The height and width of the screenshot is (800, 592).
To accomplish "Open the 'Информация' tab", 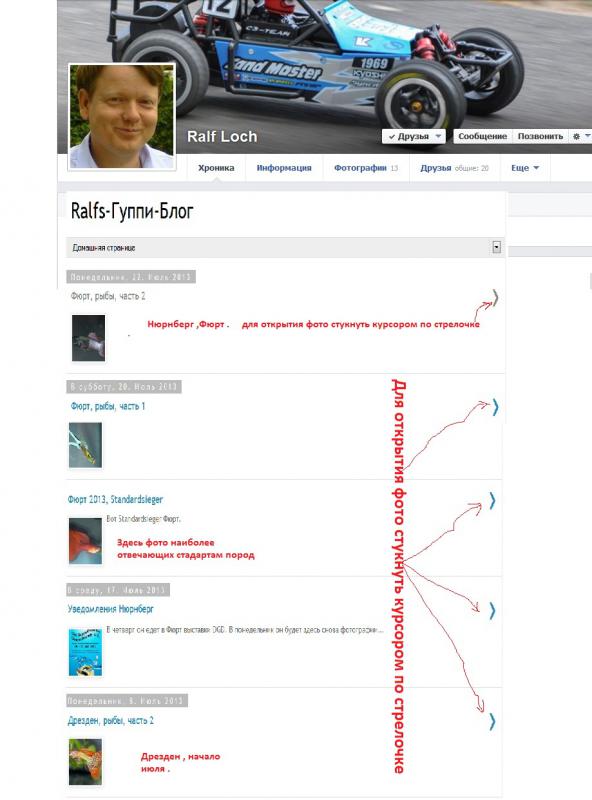I will point(284,168).
